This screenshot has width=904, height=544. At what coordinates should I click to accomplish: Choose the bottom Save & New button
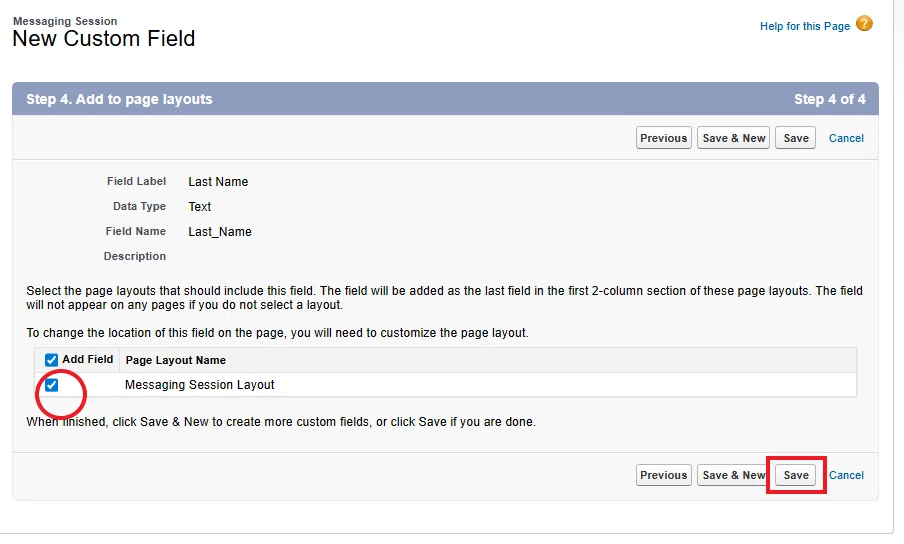[x=733, y=475]
